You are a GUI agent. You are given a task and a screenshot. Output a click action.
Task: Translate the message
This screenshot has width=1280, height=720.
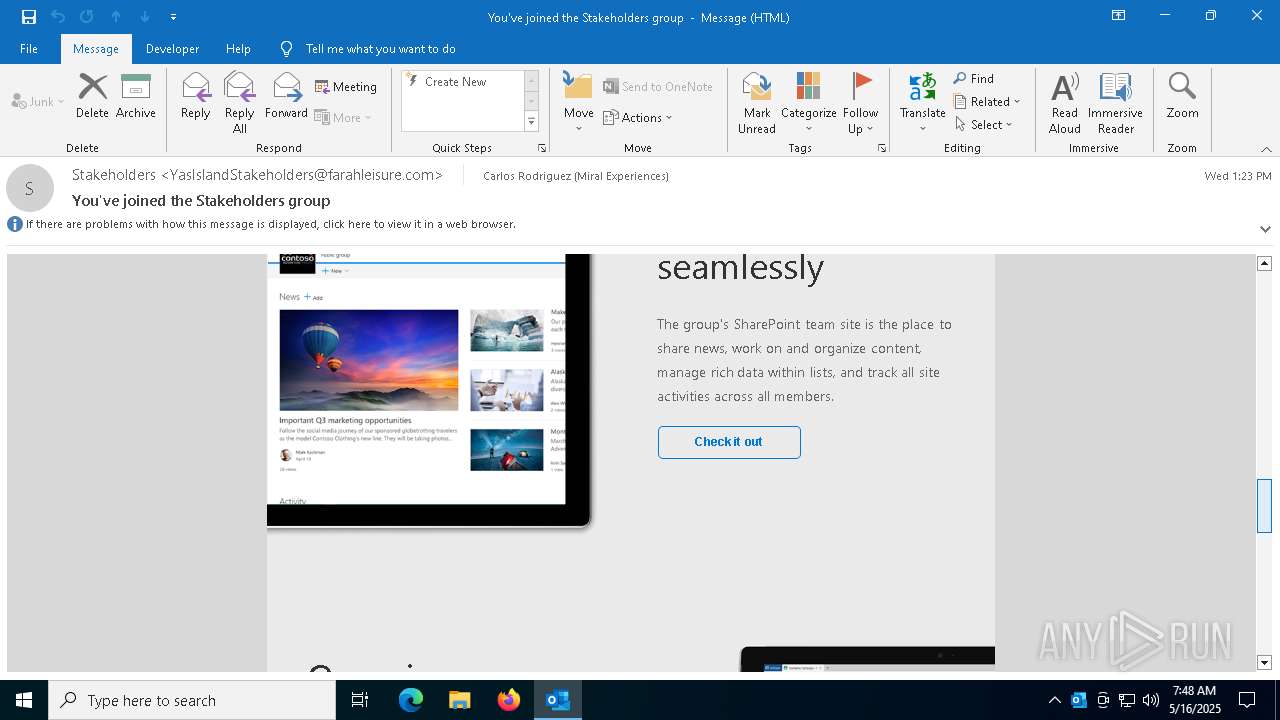[x=922, y=103]
